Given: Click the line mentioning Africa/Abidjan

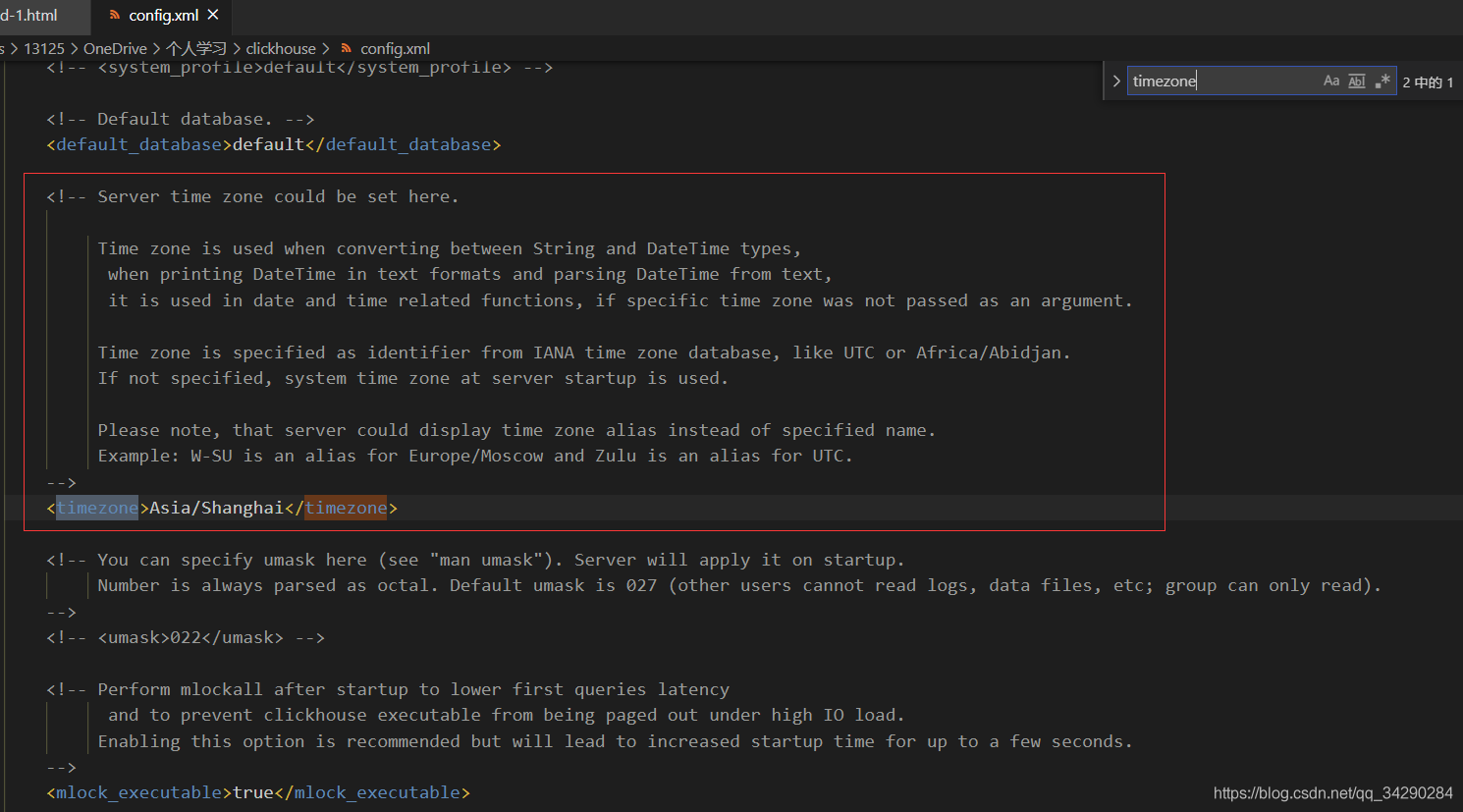Looking at the screenshot, I should point(584,352).
